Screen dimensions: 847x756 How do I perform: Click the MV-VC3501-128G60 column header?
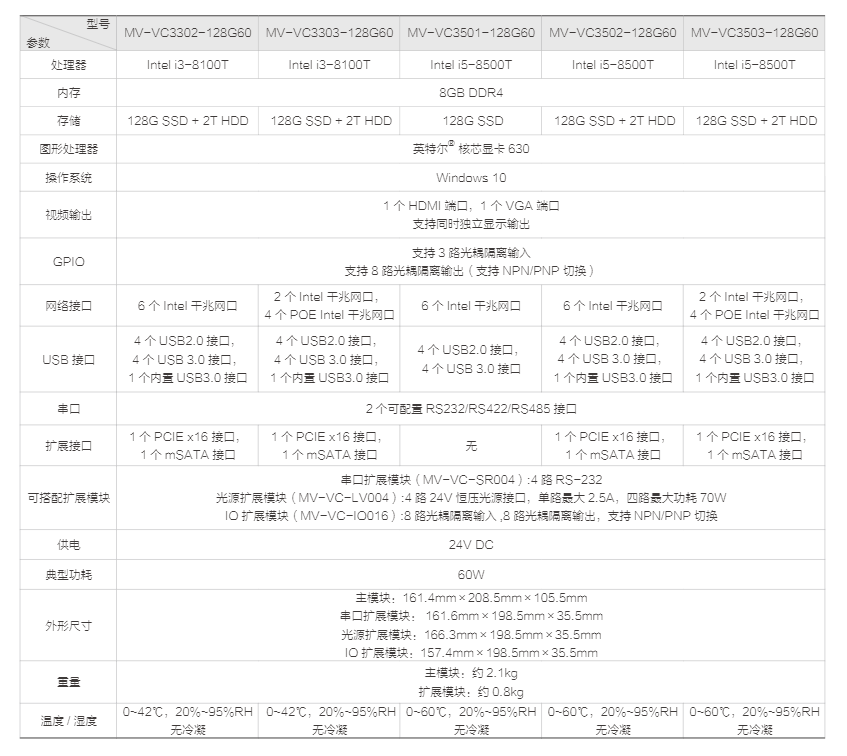pos(471,33)
